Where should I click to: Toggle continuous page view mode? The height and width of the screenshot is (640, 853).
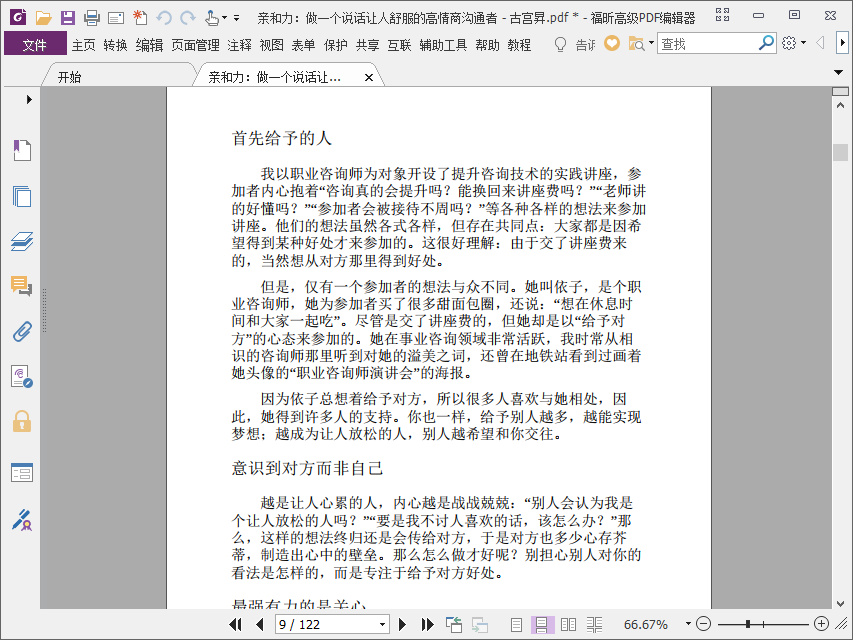point(542,624)
